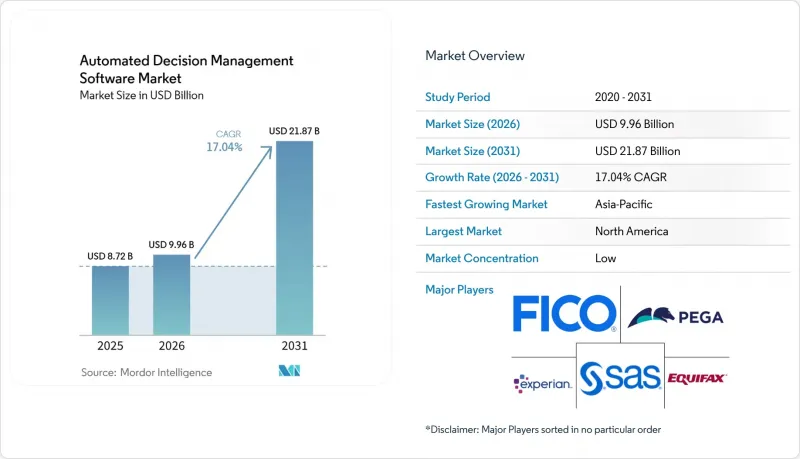
Task: Click the 'Study Period' label
Action: pos(458,97)
